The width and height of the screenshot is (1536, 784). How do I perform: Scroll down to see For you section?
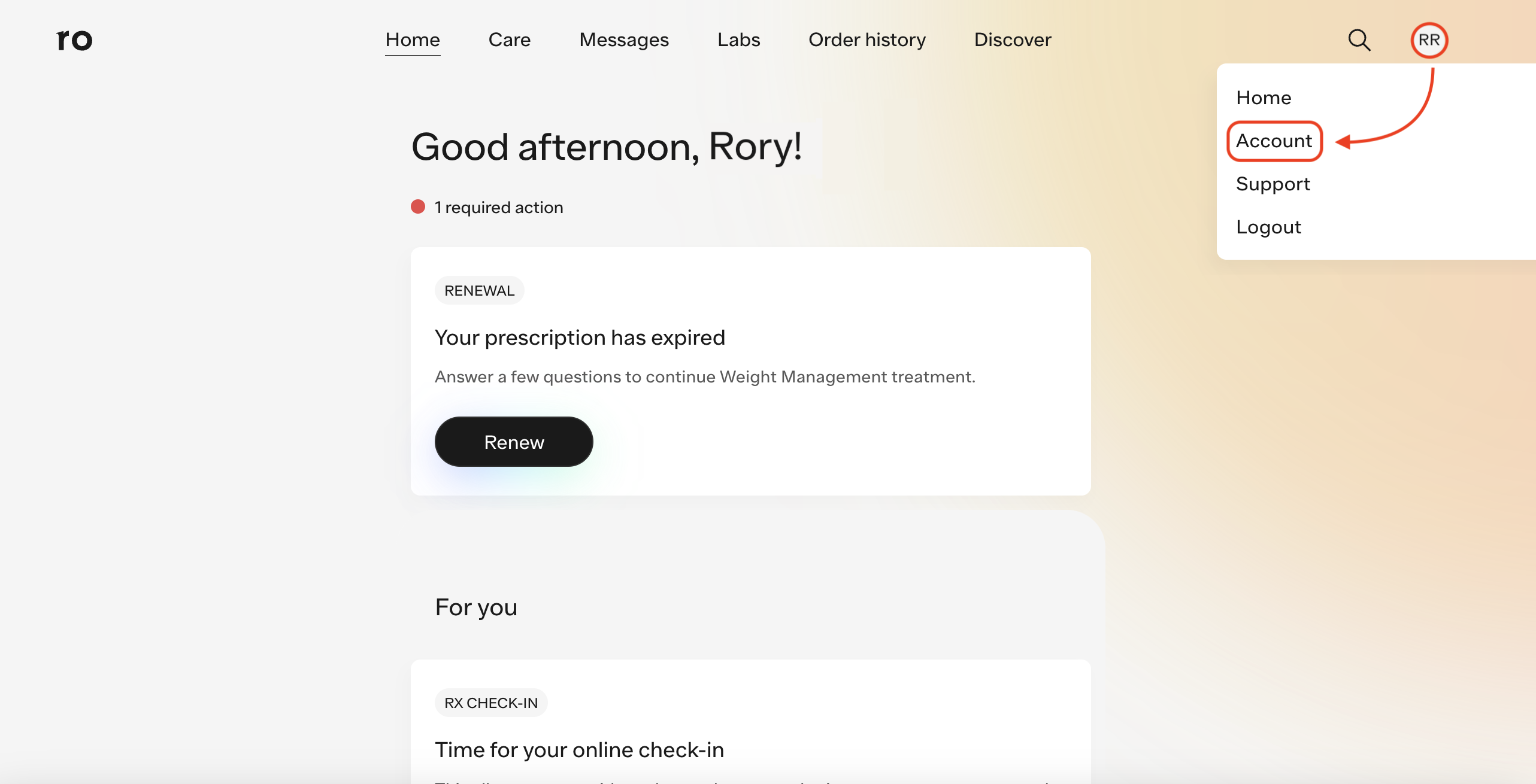click(476, 606)
